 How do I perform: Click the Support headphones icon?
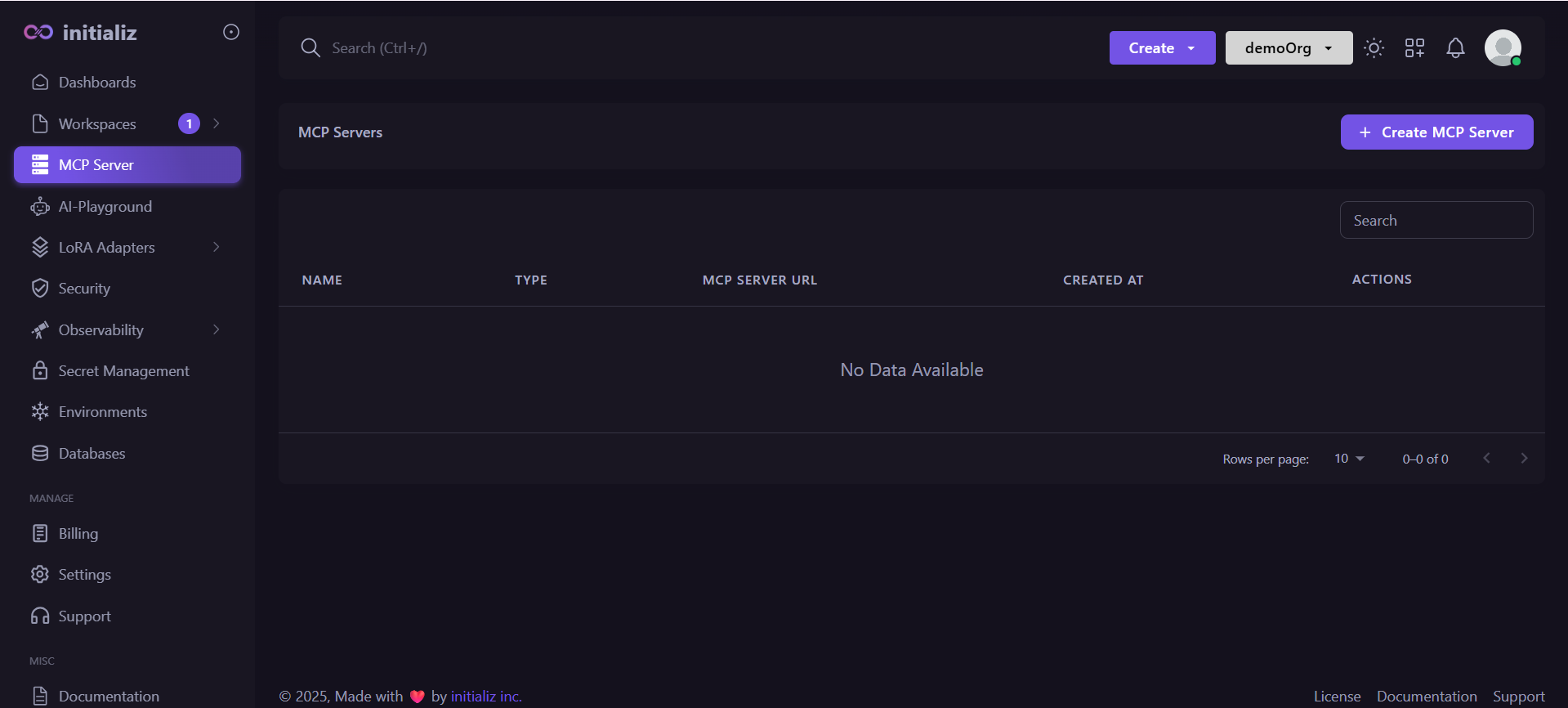click(40, 616)
